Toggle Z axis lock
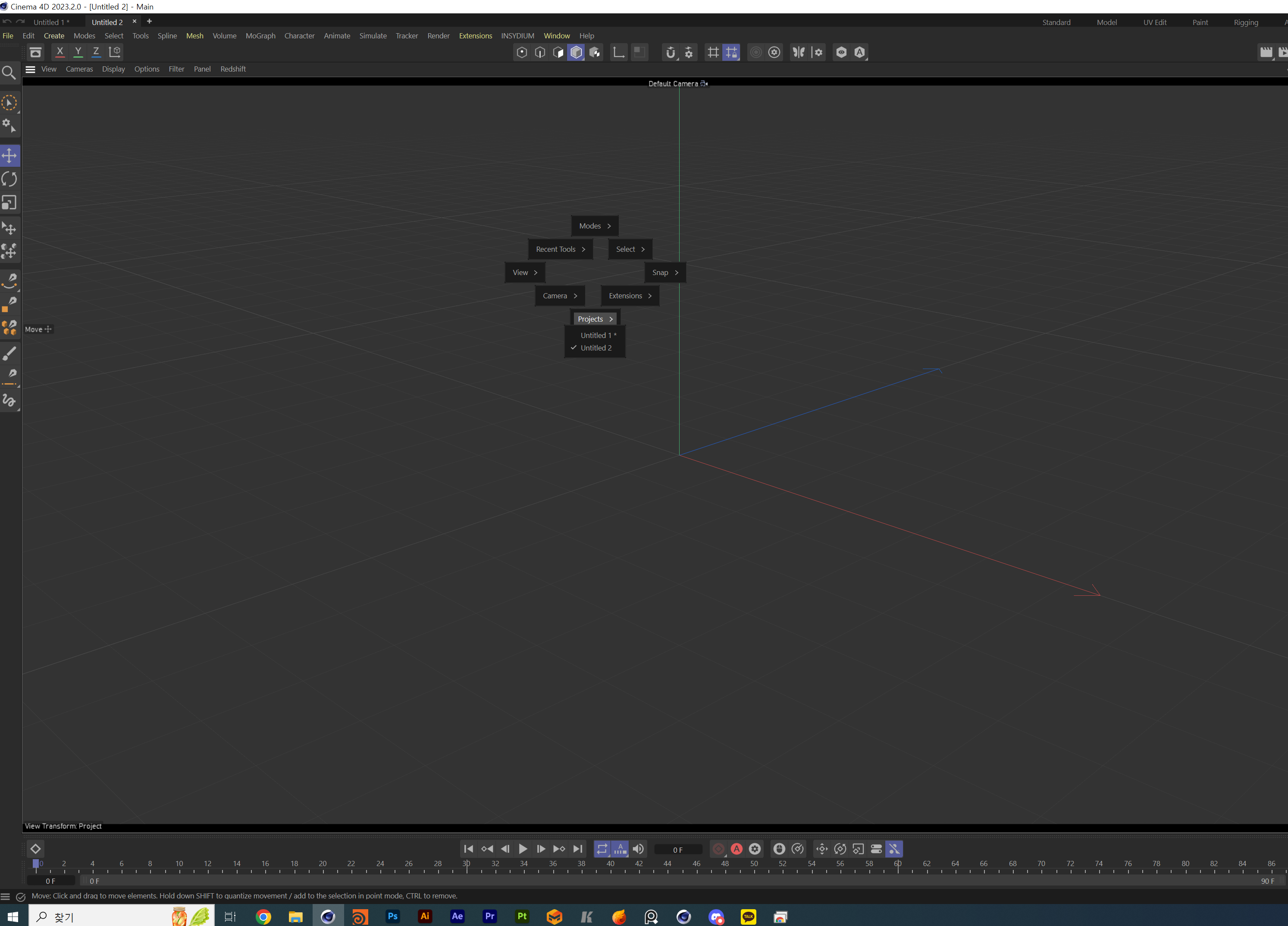 96,52
